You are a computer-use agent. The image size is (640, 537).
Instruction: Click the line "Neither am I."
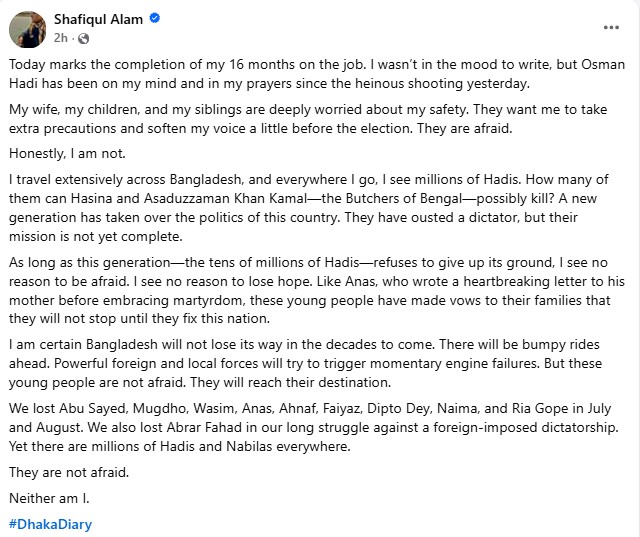[48, 497]
